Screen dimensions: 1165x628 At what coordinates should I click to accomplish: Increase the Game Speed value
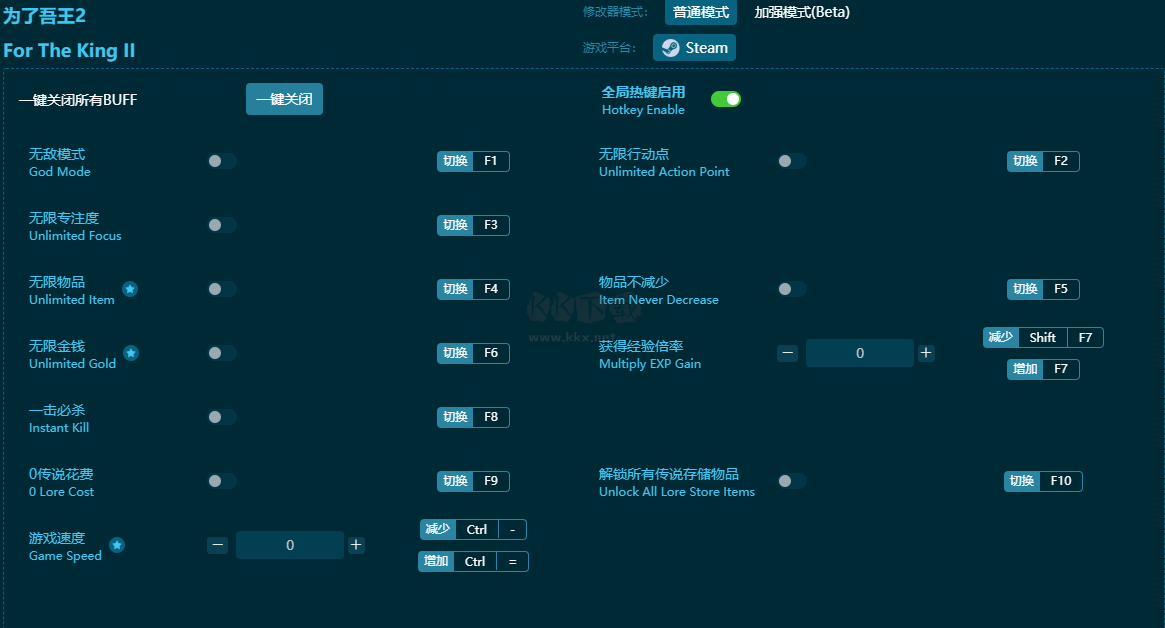tap(356, 545)
